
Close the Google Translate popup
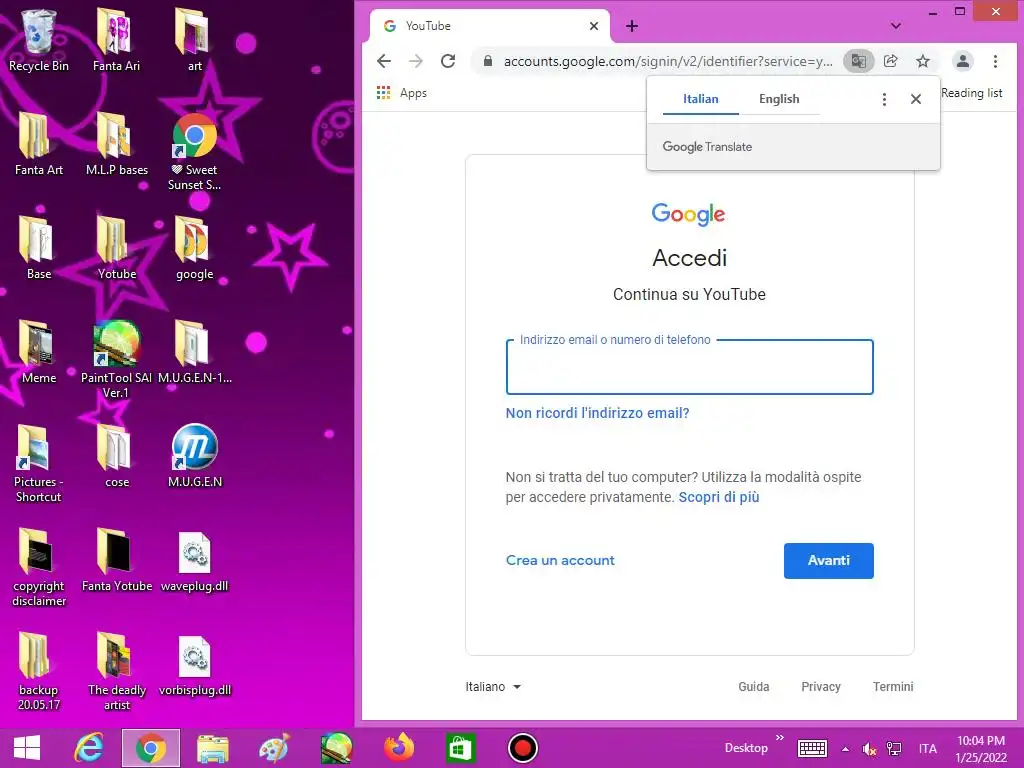click(916, 99)
